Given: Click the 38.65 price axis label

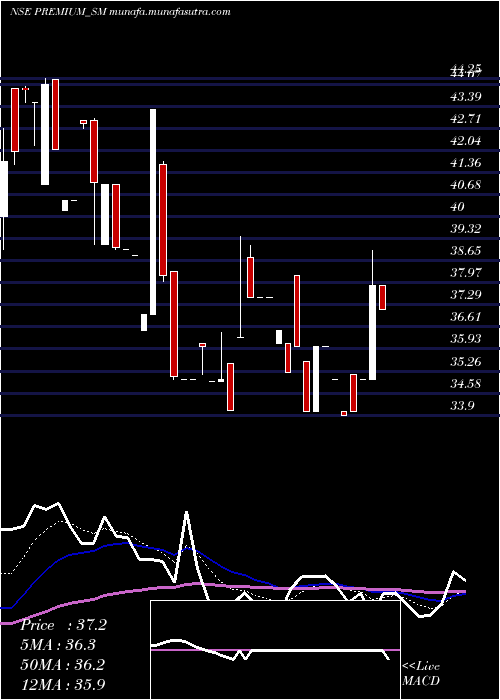Looking at the screenshot, I should (x=466, y=251).
